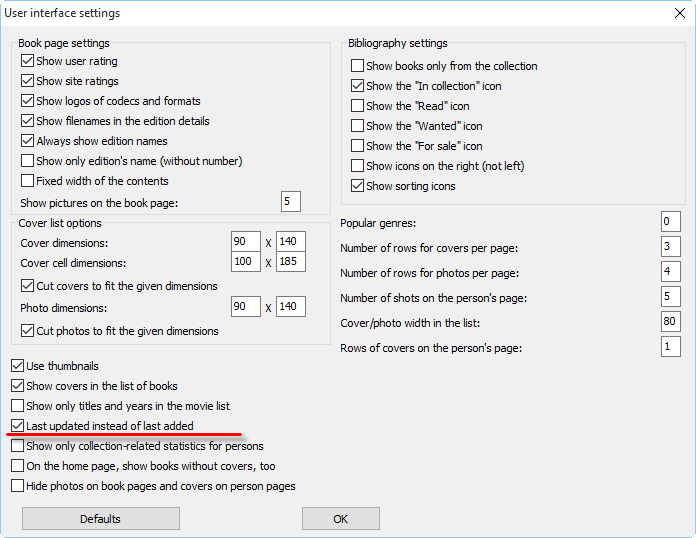Enable Show the "For sale" icon
This screenshot has height=538, width=696.
pos(357,146)
